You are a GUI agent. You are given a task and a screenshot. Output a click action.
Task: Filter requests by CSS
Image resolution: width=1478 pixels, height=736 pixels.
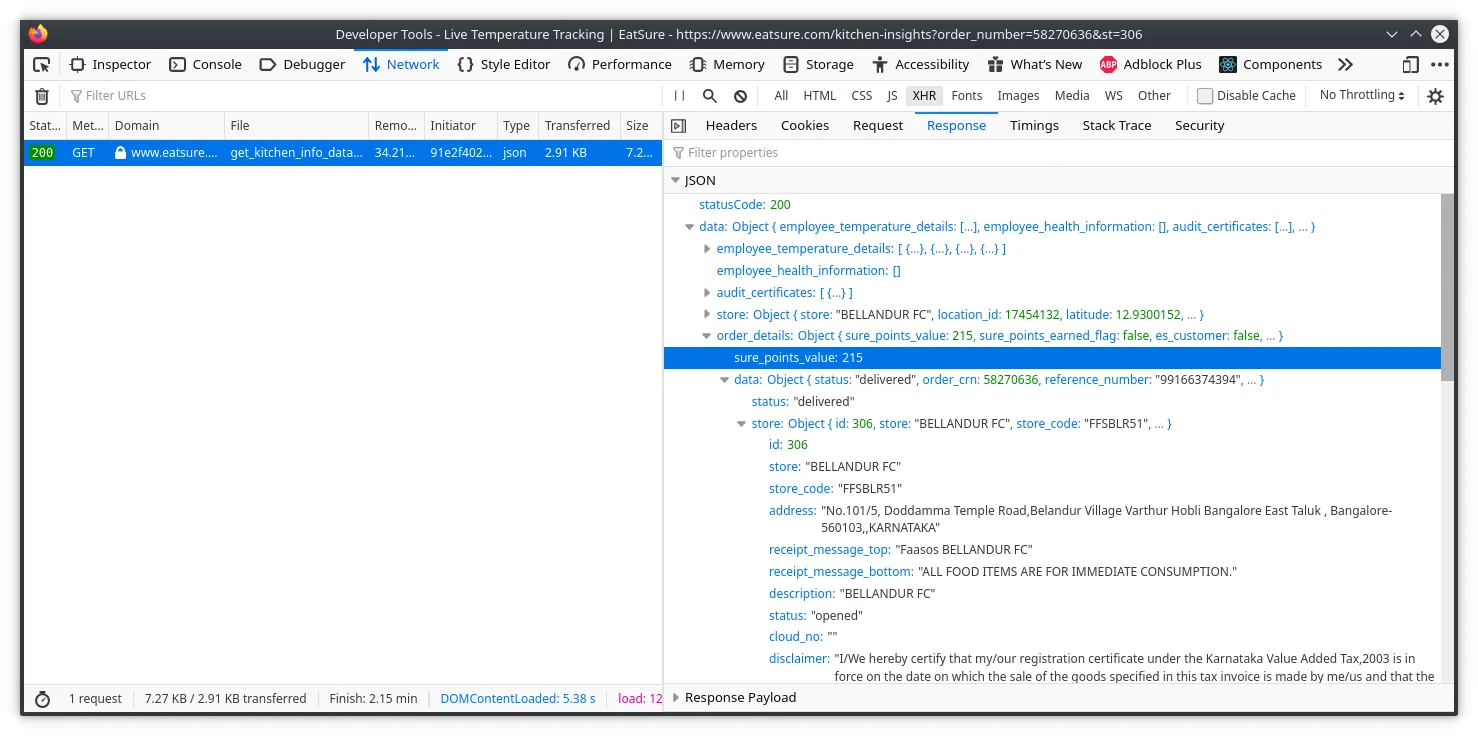(862, 96)
